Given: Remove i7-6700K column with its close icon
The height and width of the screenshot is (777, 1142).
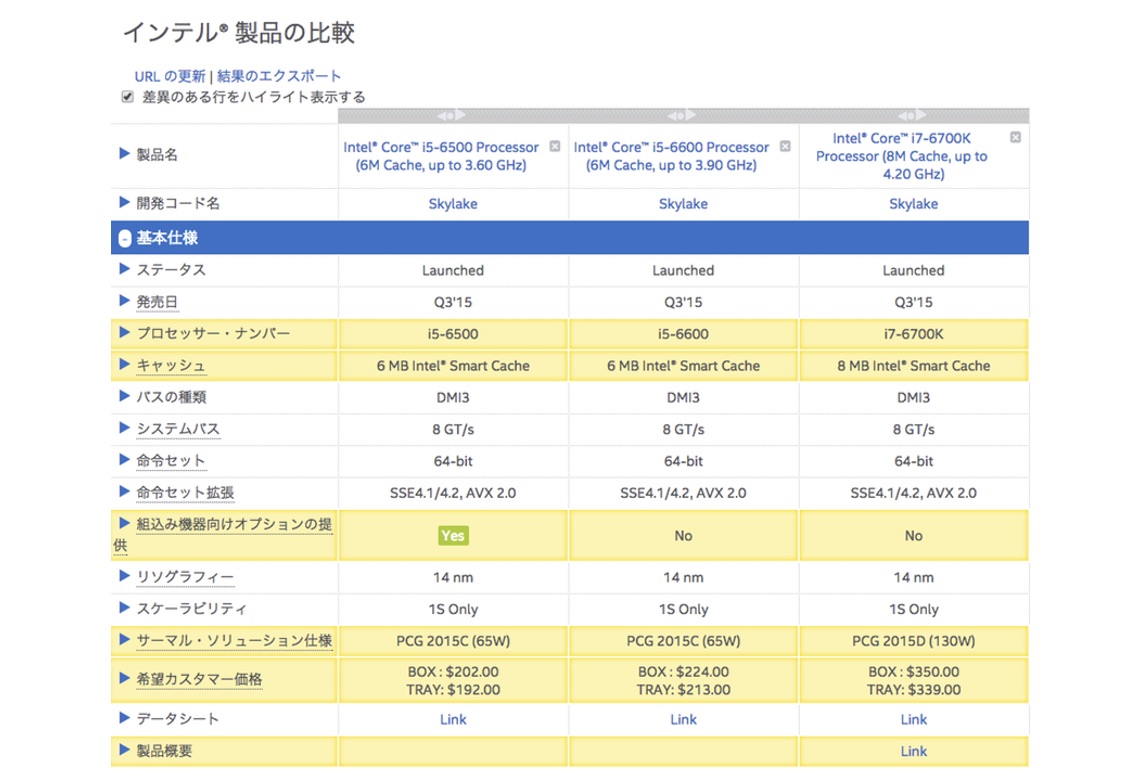Looking at the screenshot, I should point(1015,138).
